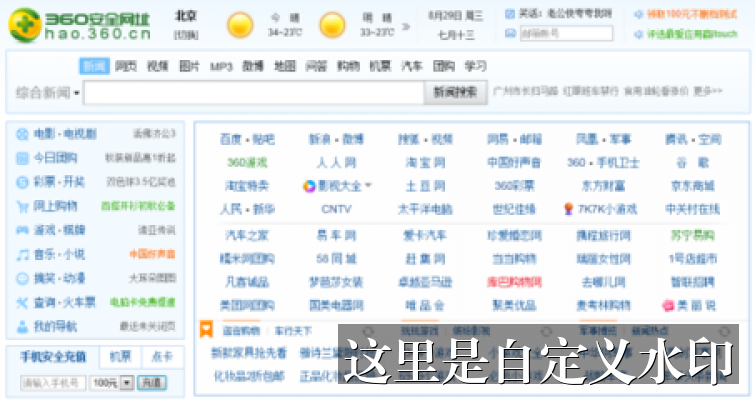Click the 7K7K小游戏 icon
Screen dimensions: 755x400
(569, 209)
